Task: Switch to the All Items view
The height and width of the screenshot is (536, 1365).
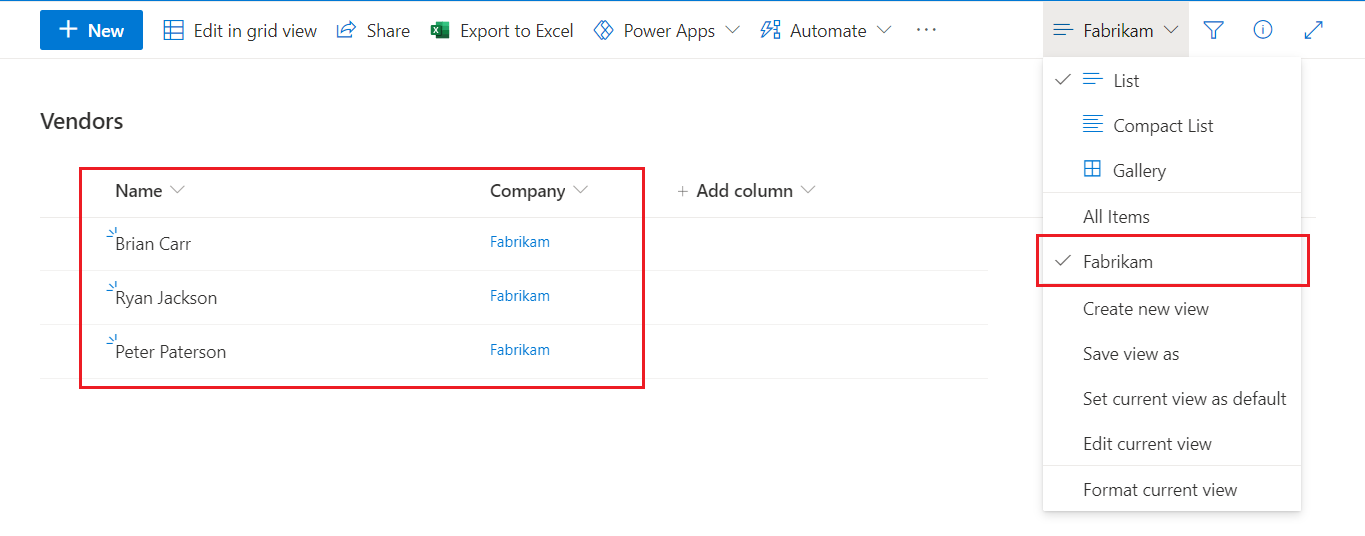Action: [x=1116, y=216]
